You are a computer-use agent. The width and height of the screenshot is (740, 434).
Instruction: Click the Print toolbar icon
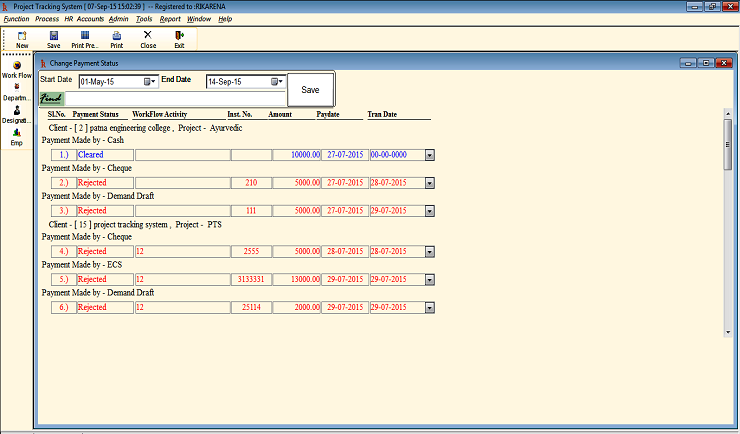pyautogui.click(x=117, y=39)
